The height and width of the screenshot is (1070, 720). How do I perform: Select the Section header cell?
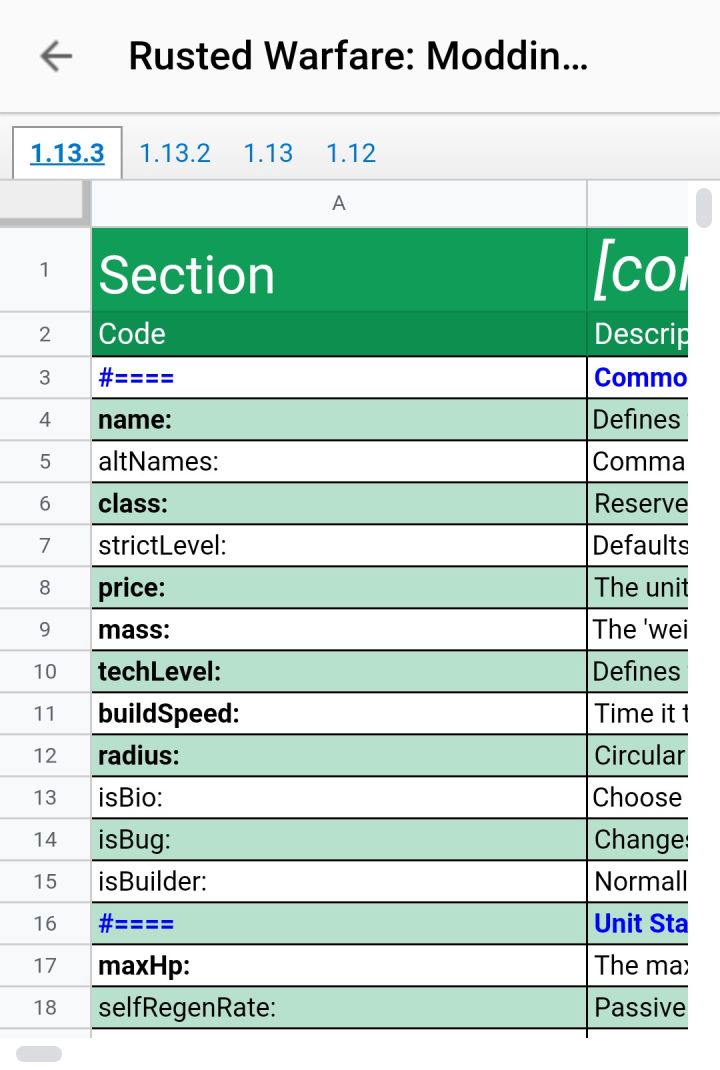(x=339, y=270)
